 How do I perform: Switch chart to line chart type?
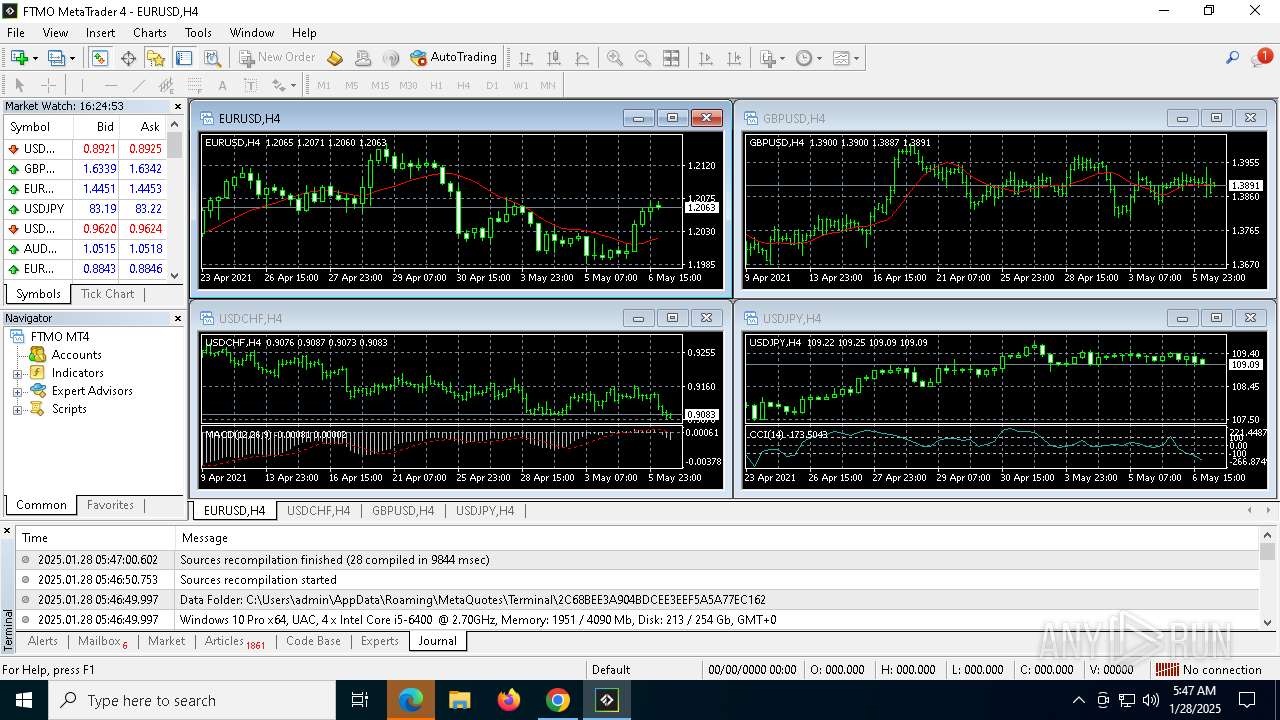pyautogui.click(x=582, y=58)
